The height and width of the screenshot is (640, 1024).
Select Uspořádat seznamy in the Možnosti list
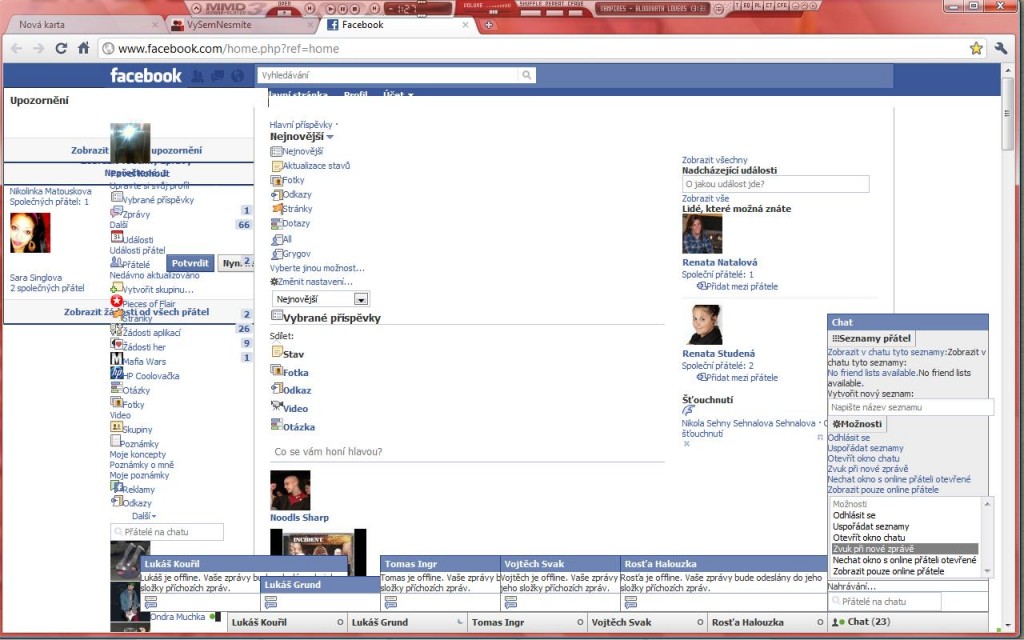point(871,526)
